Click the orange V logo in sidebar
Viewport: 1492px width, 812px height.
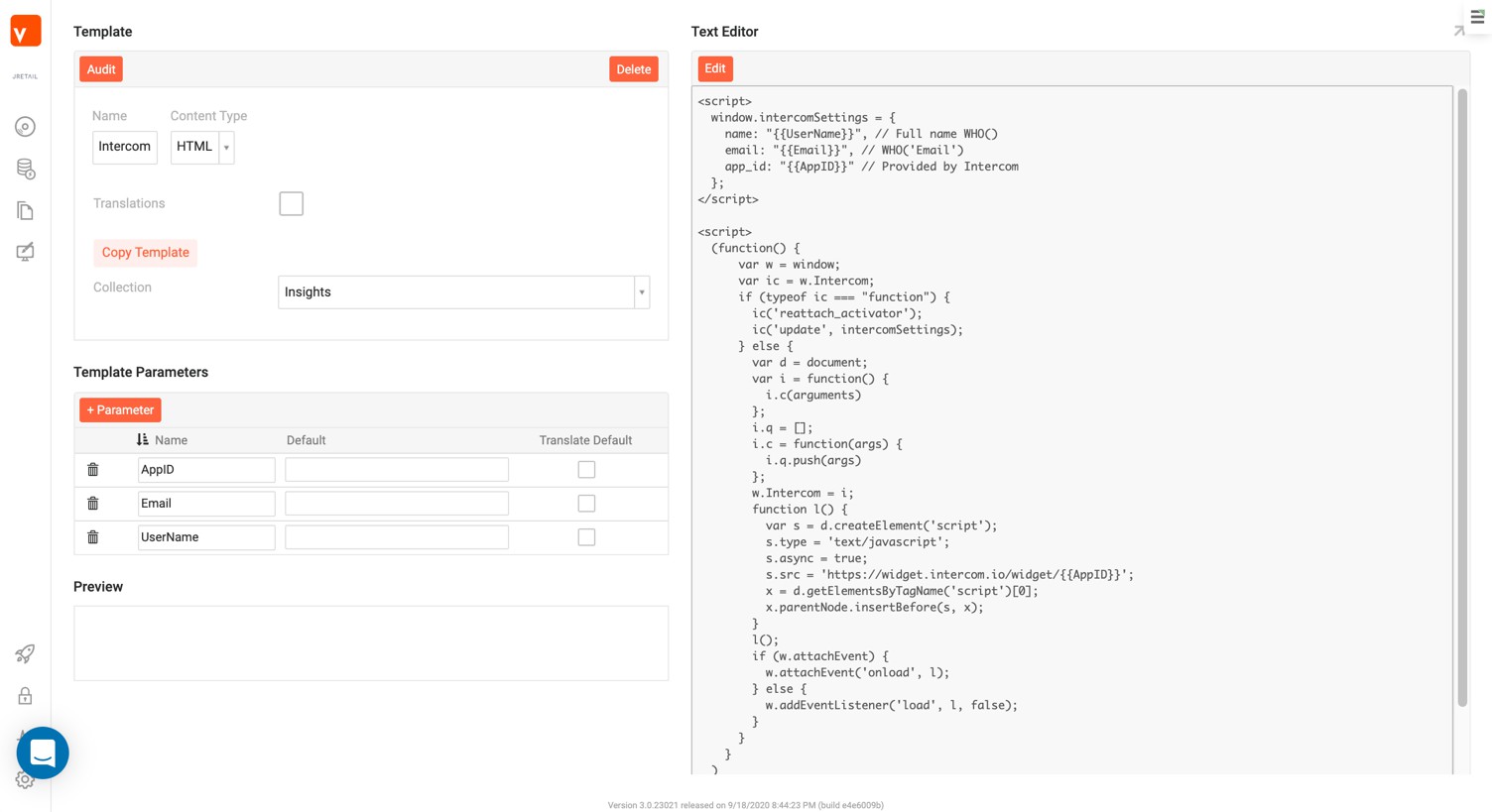tap(26, 32)
